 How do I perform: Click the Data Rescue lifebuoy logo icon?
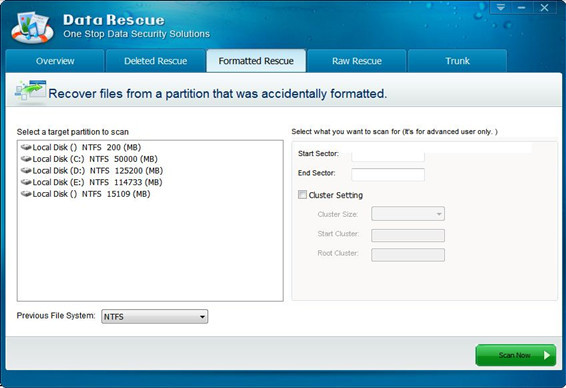click(32, 28)
